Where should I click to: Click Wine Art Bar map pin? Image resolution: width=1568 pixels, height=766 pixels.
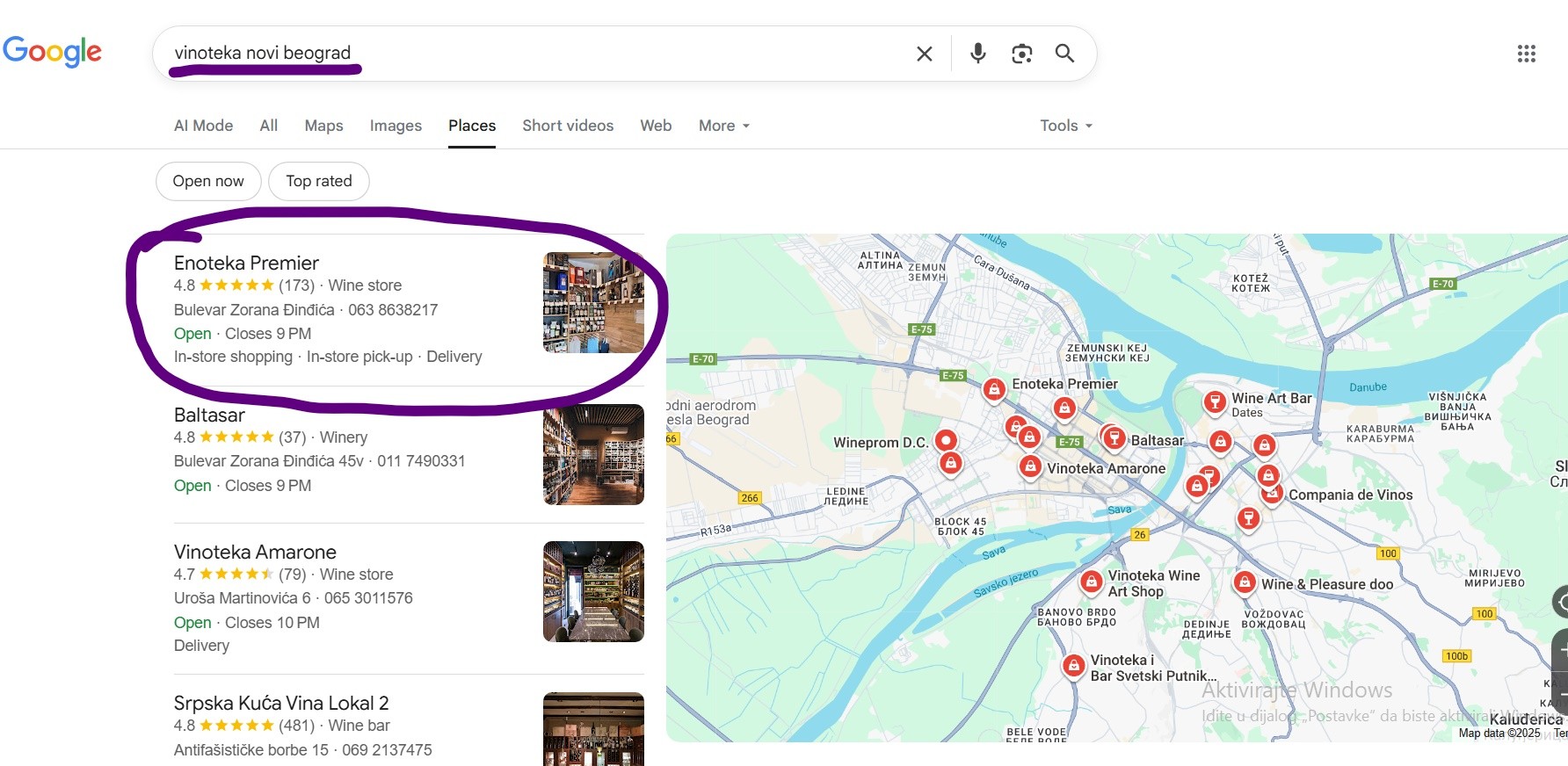[x=1215, y=402]
